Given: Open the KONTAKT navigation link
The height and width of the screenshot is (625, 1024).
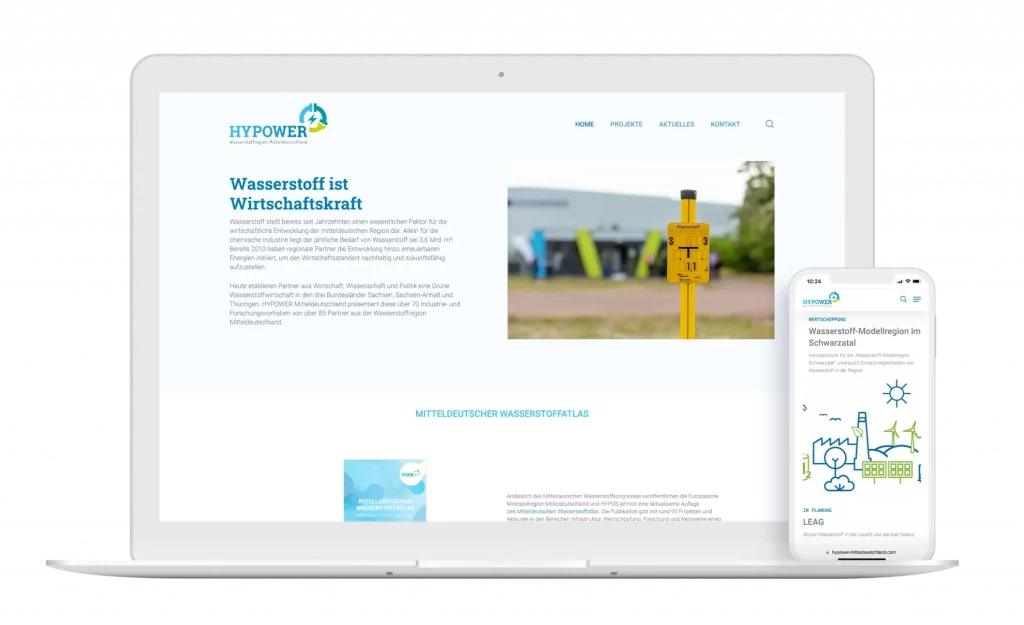Looking at the screenshot, I should (x=725, y=124).
